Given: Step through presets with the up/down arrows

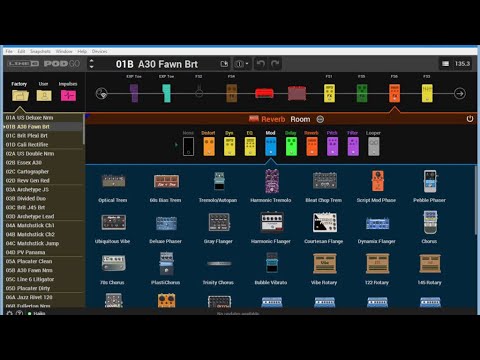Looking at the screenshot, I should (x=92, y=64).
